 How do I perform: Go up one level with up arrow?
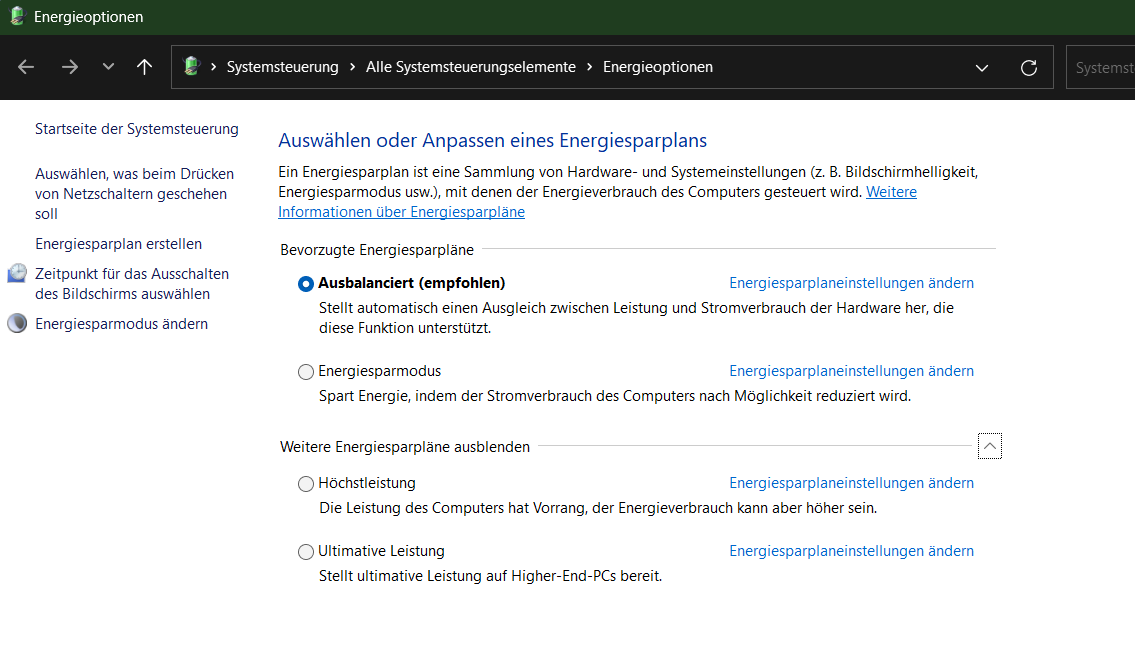pos(144,67)
